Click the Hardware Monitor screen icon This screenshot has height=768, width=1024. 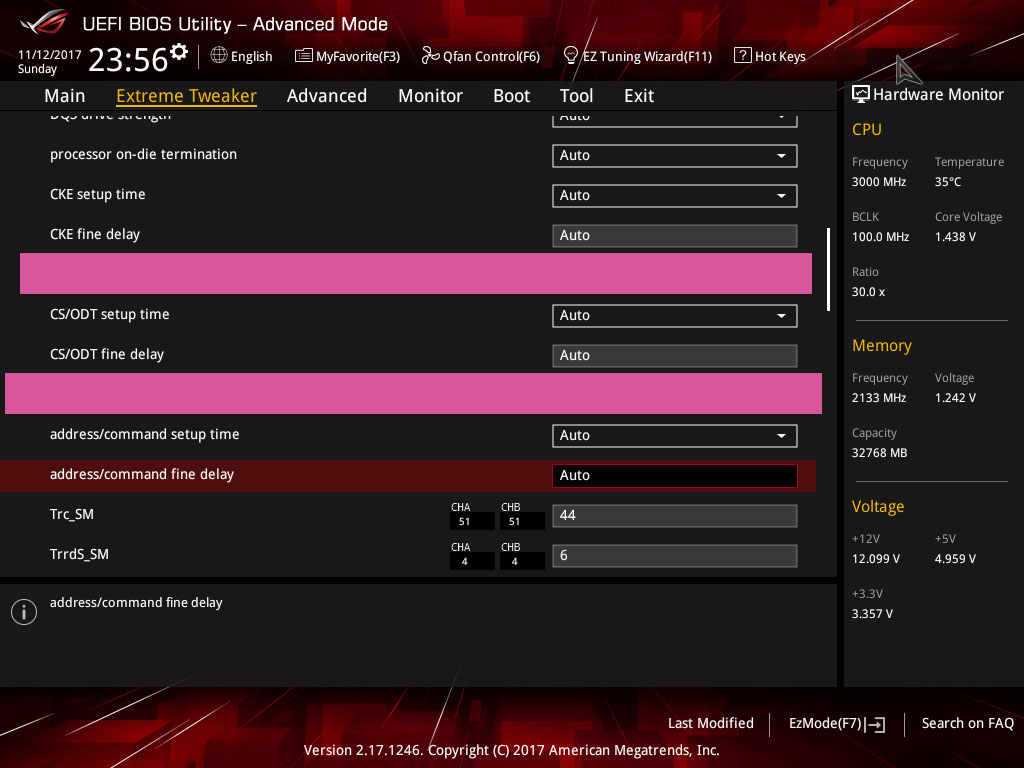point(861,94)
